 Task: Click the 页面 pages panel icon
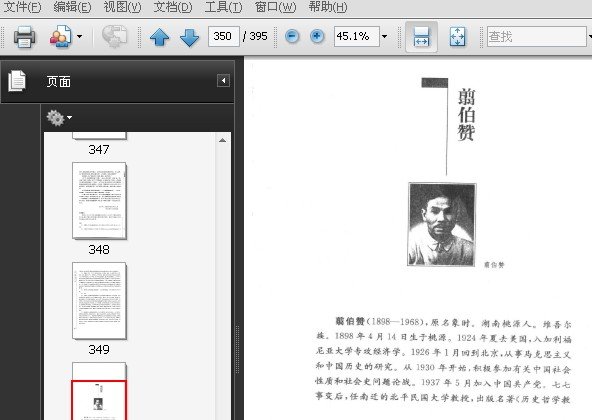tap(17, 80)
